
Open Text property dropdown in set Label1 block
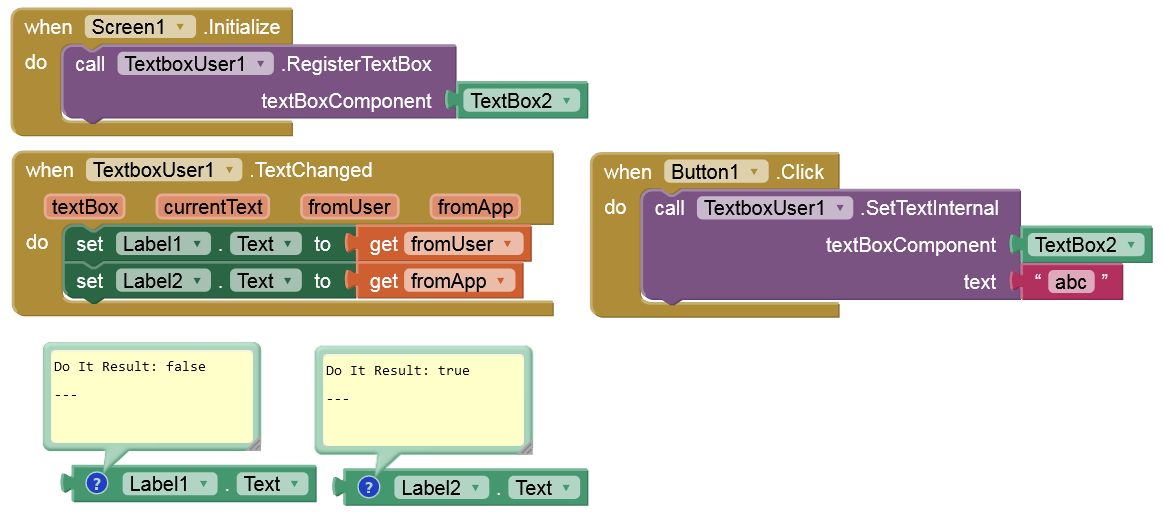pyautogui.click(x=265, y=244)
